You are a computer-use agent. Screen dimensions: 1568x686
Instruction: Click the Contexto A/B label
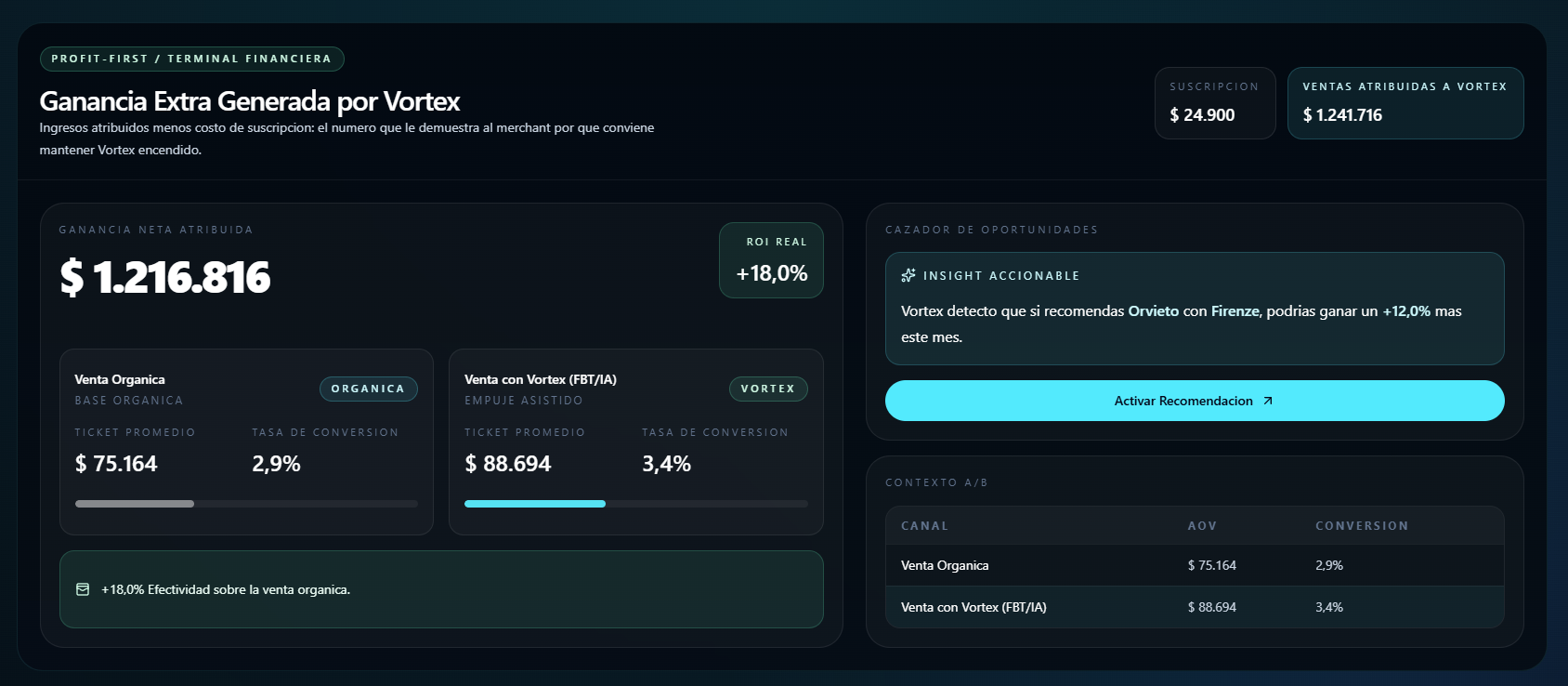936,482
